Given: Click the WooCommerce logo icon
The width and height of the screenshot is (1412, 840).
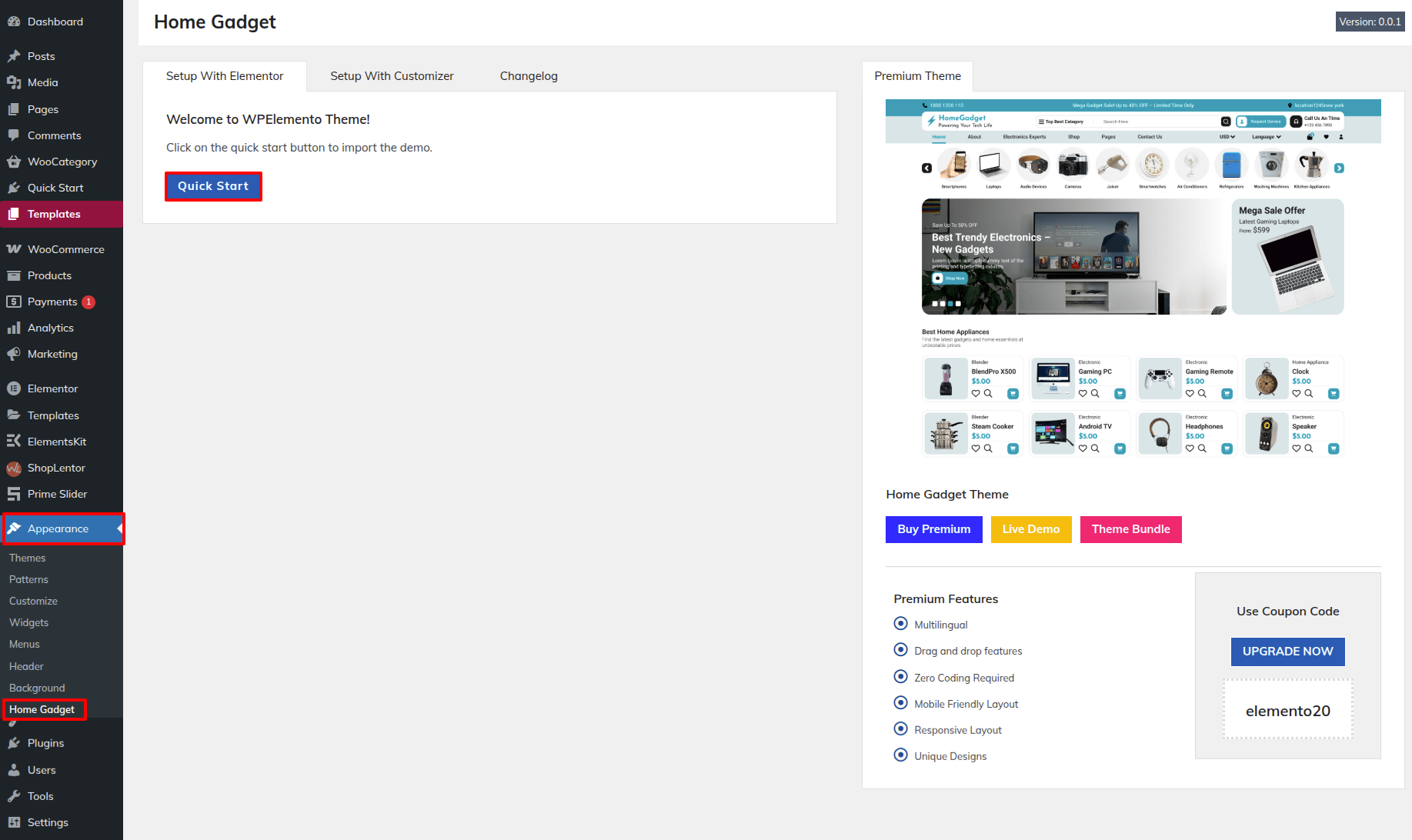Looking at the screenshot, I should click(x=14, y=249).
